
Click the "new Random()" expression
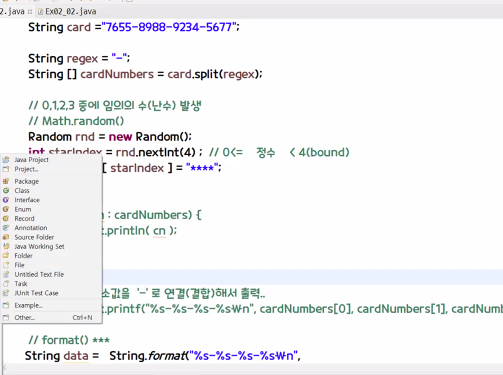click(149, 137)
